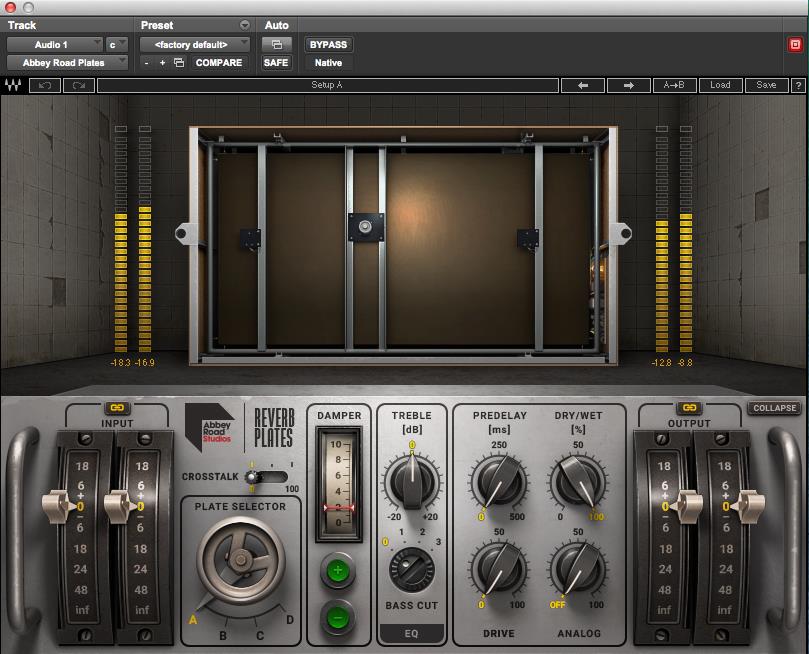Click the Native format label
The width and height of the screenshot is (809, 654).
pos(328,62)
